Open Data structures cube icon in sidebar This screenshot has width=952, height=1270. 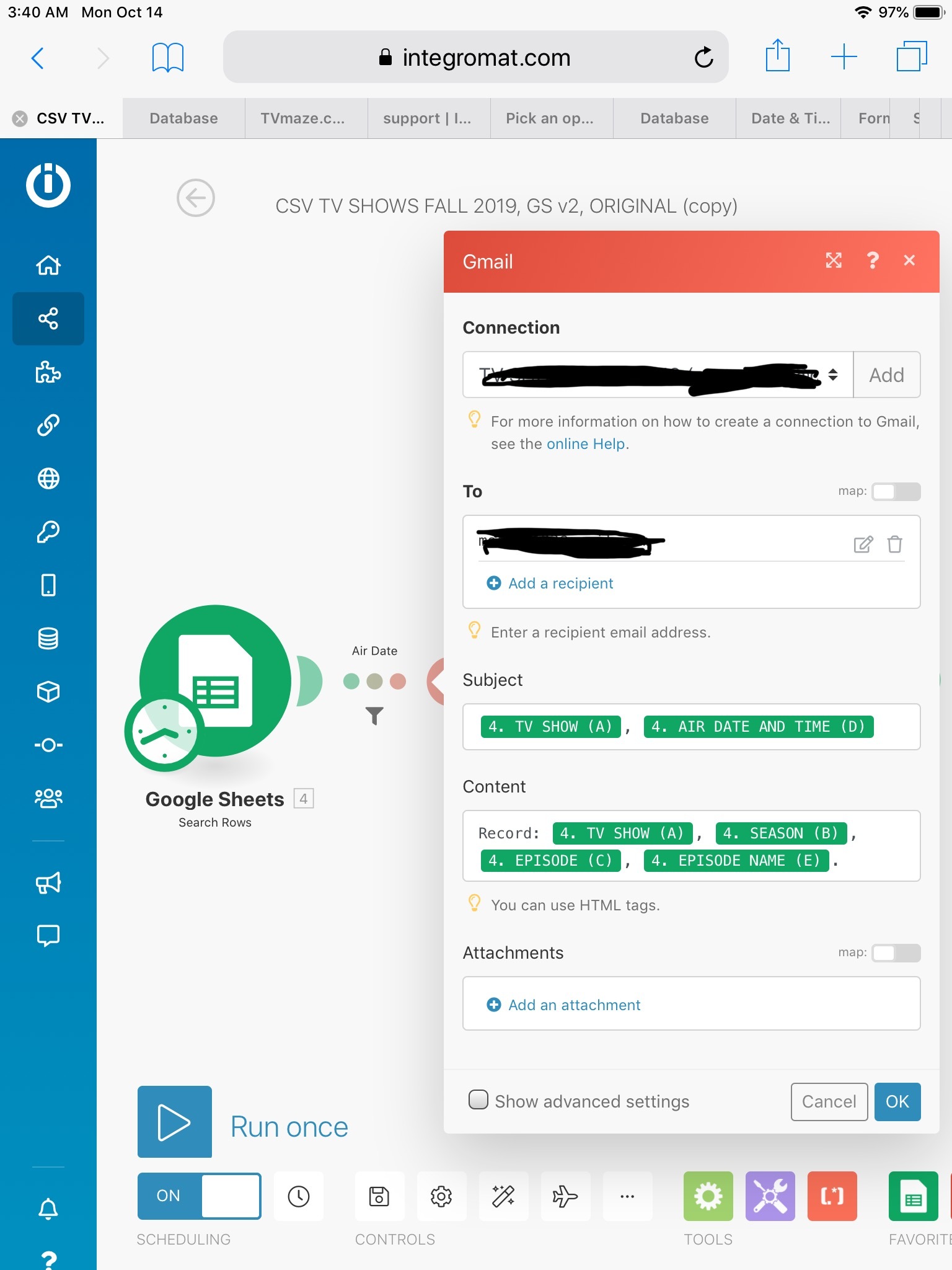(x=48, y=691)
